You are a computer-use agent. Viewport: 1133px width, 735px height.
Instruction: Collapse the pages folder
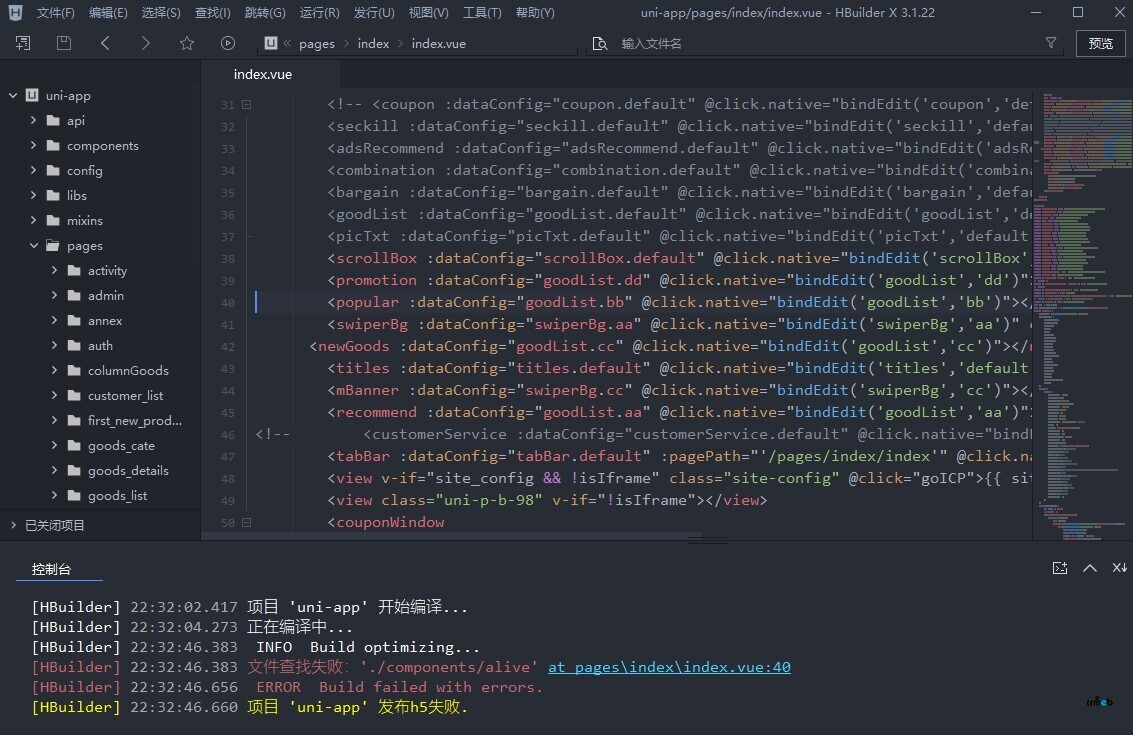33,246
